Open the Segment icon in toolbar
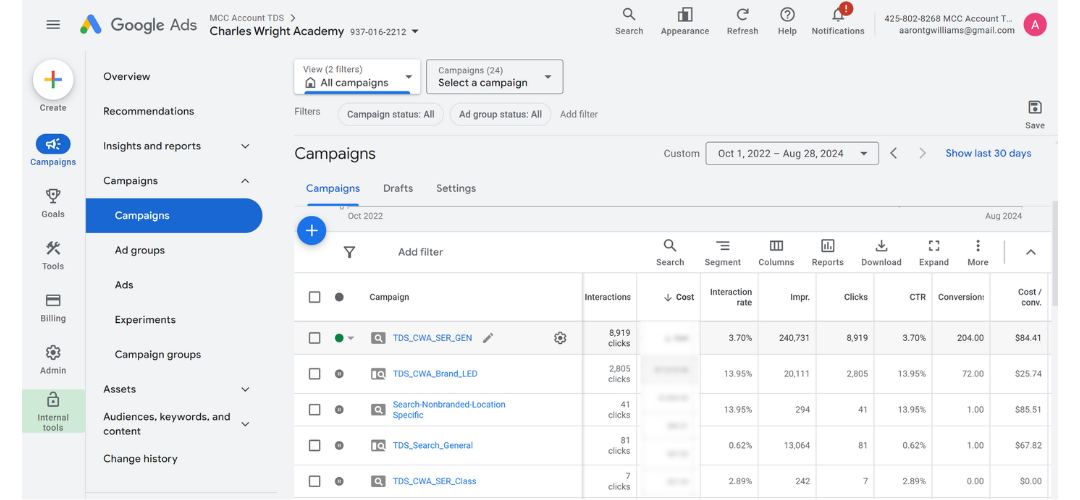This screenshot has width=1080, height=500. [722, 246]
